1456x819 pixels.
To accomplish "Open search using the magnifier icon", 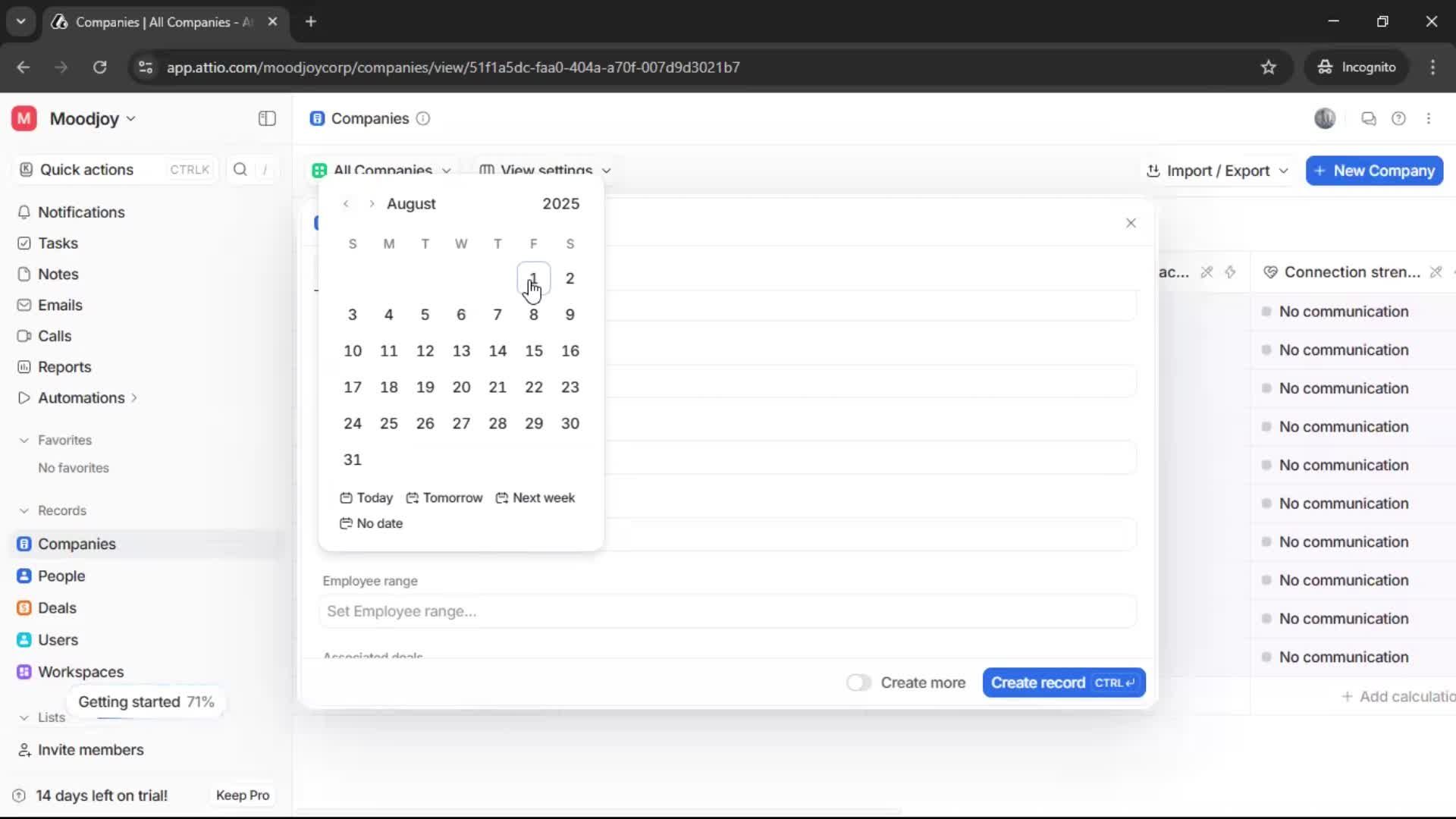I will [240, 170].
